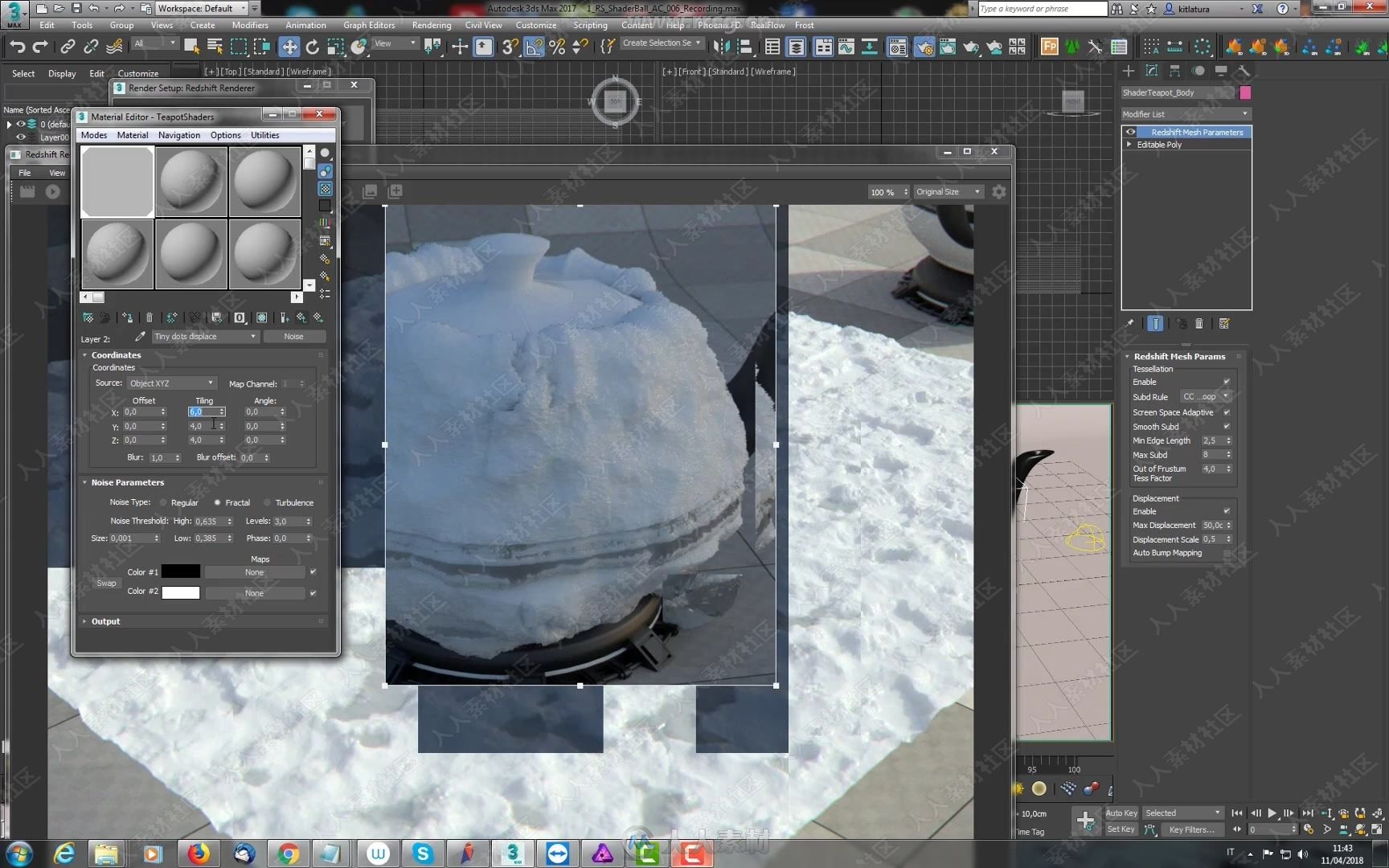Activate the Select and Link tool

coord(68,47)
